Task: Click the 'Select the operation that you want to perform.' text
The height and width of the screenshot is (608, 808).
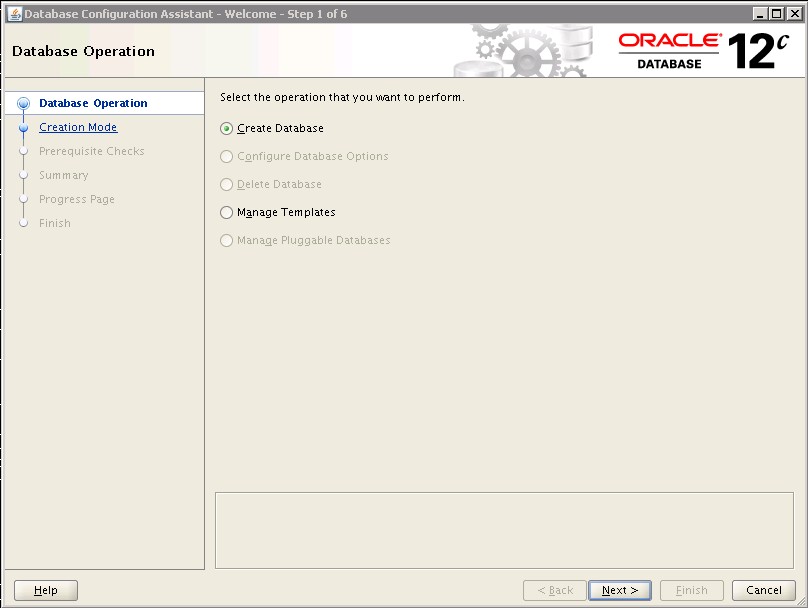Action: pyautogui.click(x=342, y=97)
